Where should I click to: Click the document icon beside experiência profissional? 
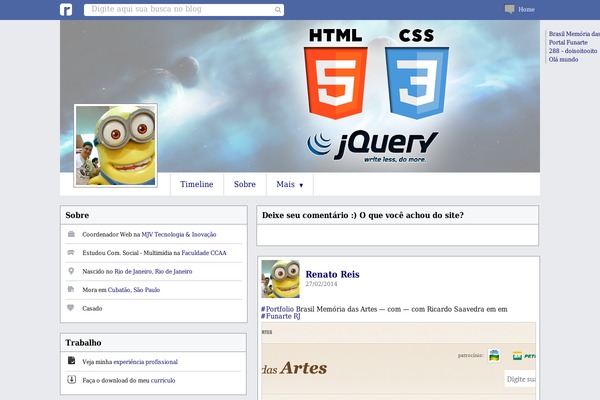tap(72, 360)
